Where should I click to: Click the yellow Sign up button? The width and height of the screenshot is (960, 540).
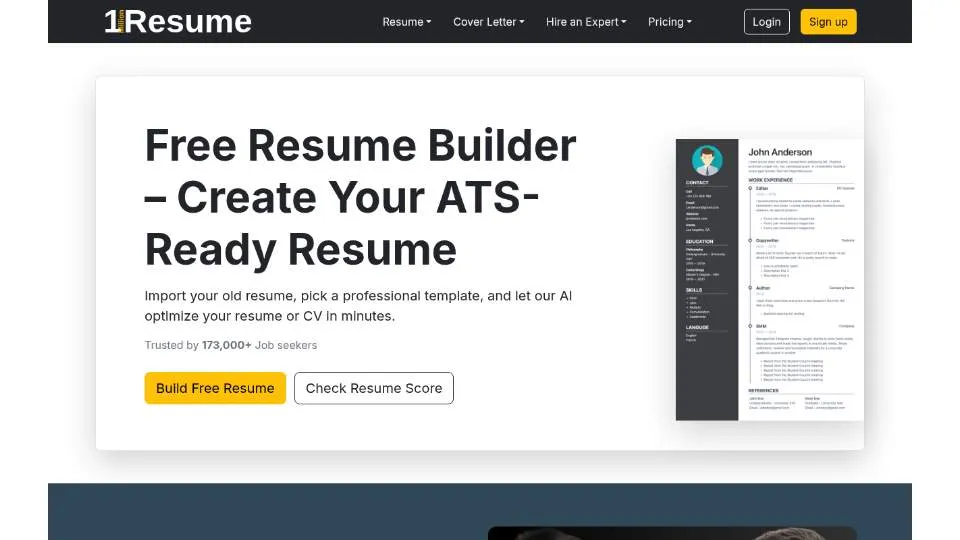click(x=828, y=22)
